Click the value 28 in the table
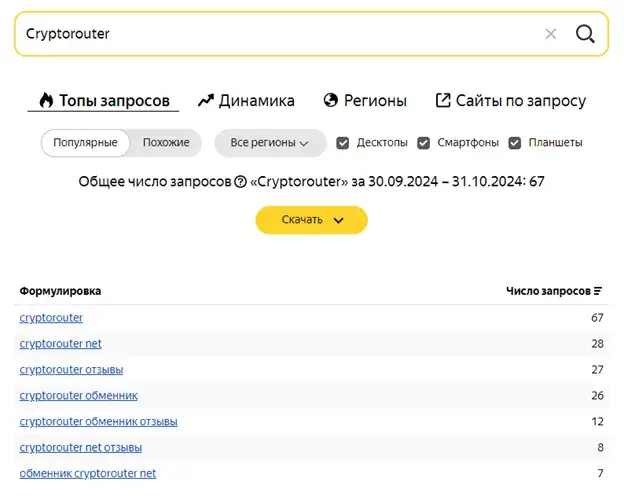624x500 pixels. (597, 344)
